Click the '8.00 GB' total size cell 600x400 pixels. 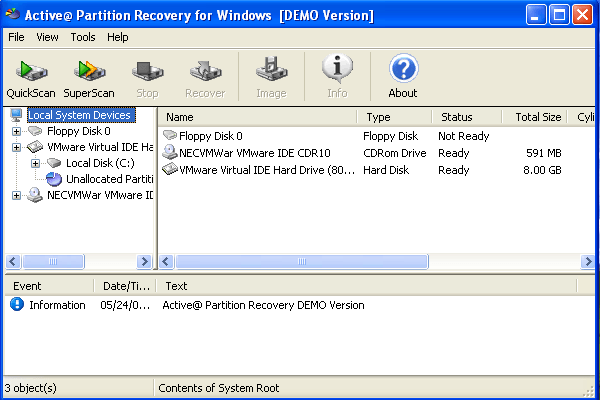[543, 170]
